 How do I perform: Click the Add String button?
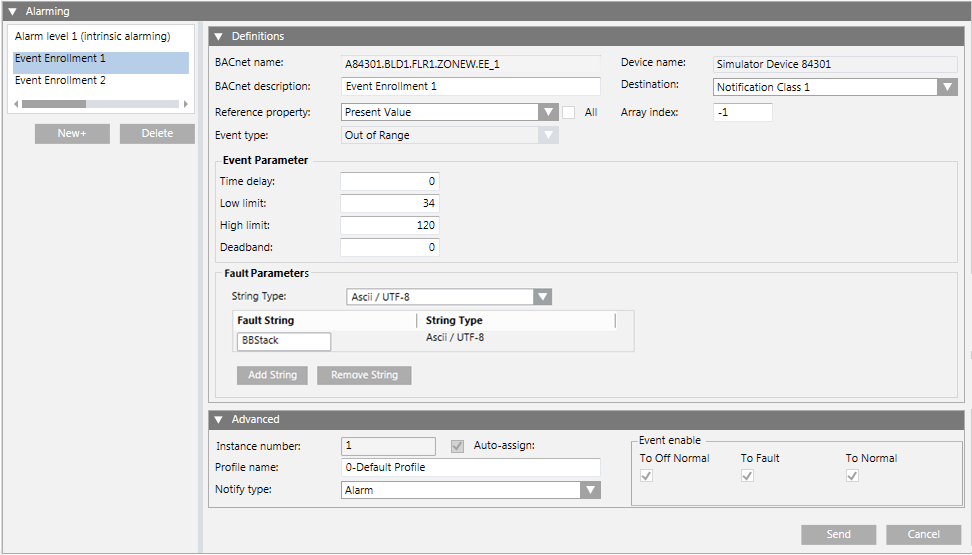[x=272, y=375]
